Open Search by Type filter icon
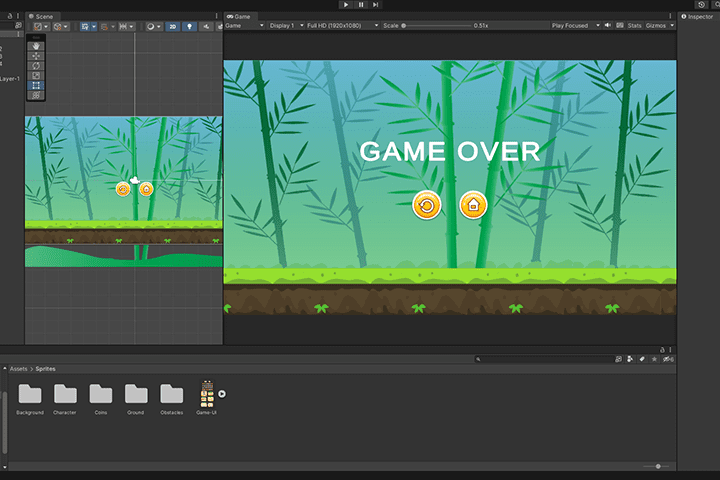The image size is (720, 480). pyautogui.click(x=630, y=359)
